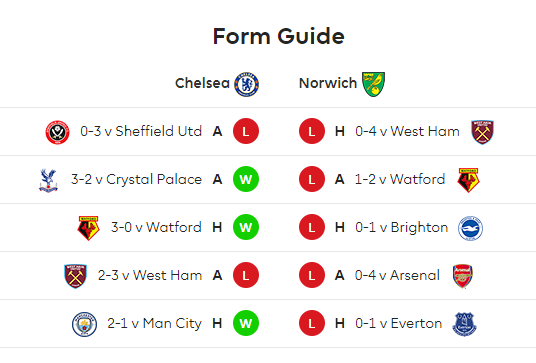Click the Norwich team name
Screen dimensions: 536x363
(328, 83)
